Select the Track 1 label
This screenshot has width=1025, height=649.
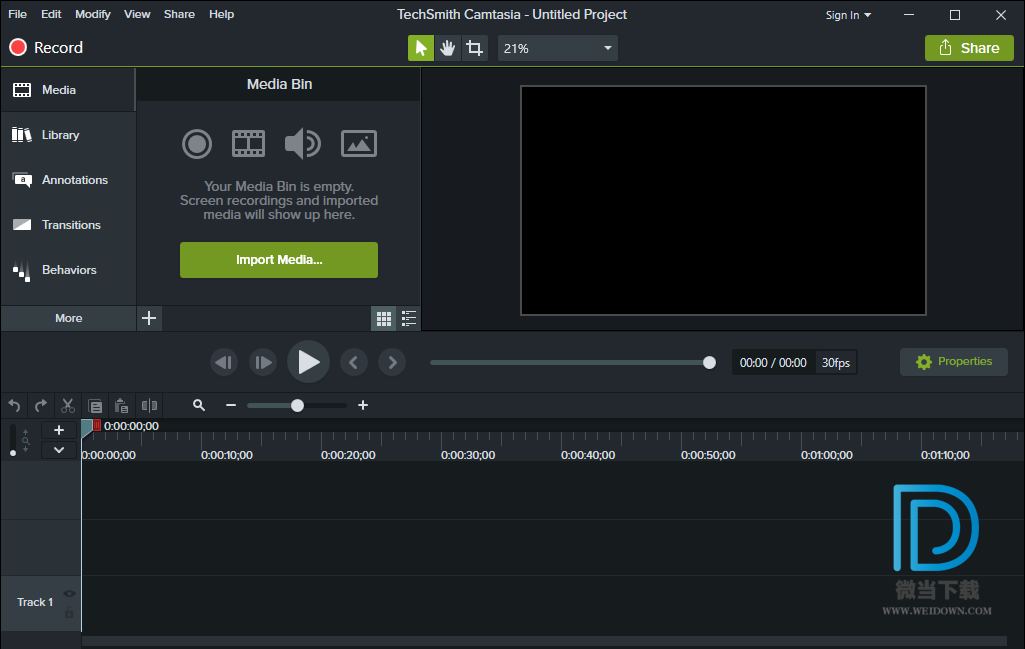pyautogui.click(x=35, y=602)
